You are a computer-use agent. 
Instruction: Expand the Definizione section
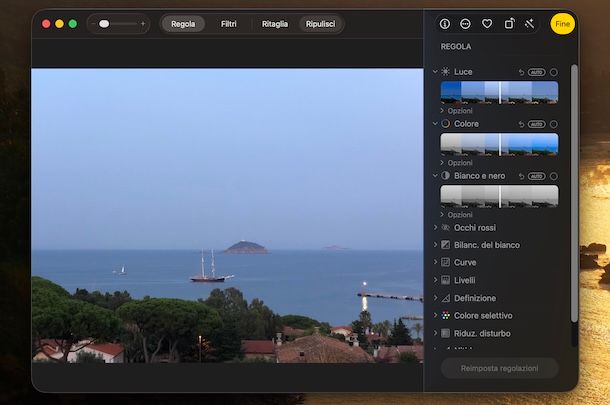(435, 298)
